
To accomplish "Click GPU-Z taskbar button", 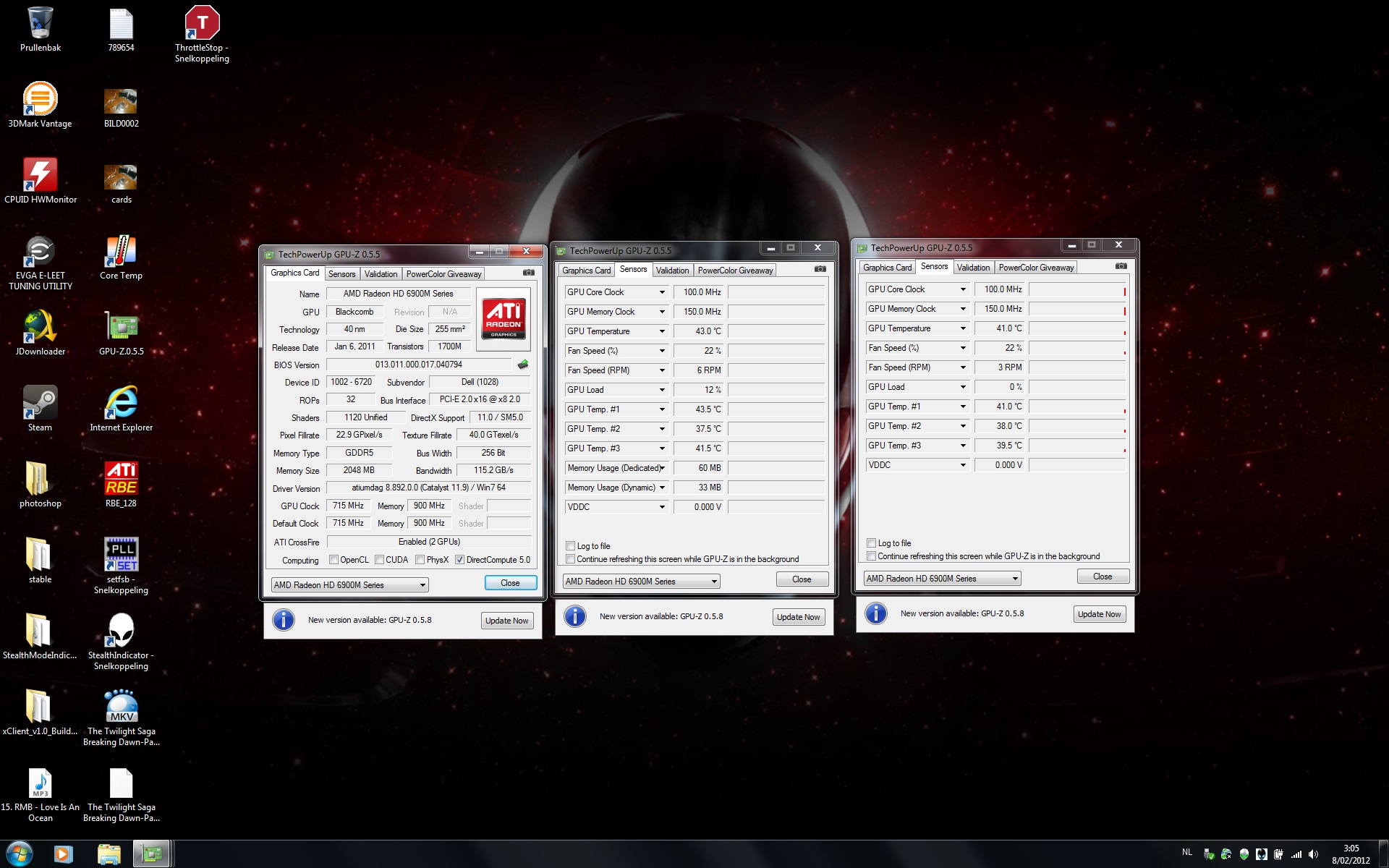I will (x=151, y=854).
